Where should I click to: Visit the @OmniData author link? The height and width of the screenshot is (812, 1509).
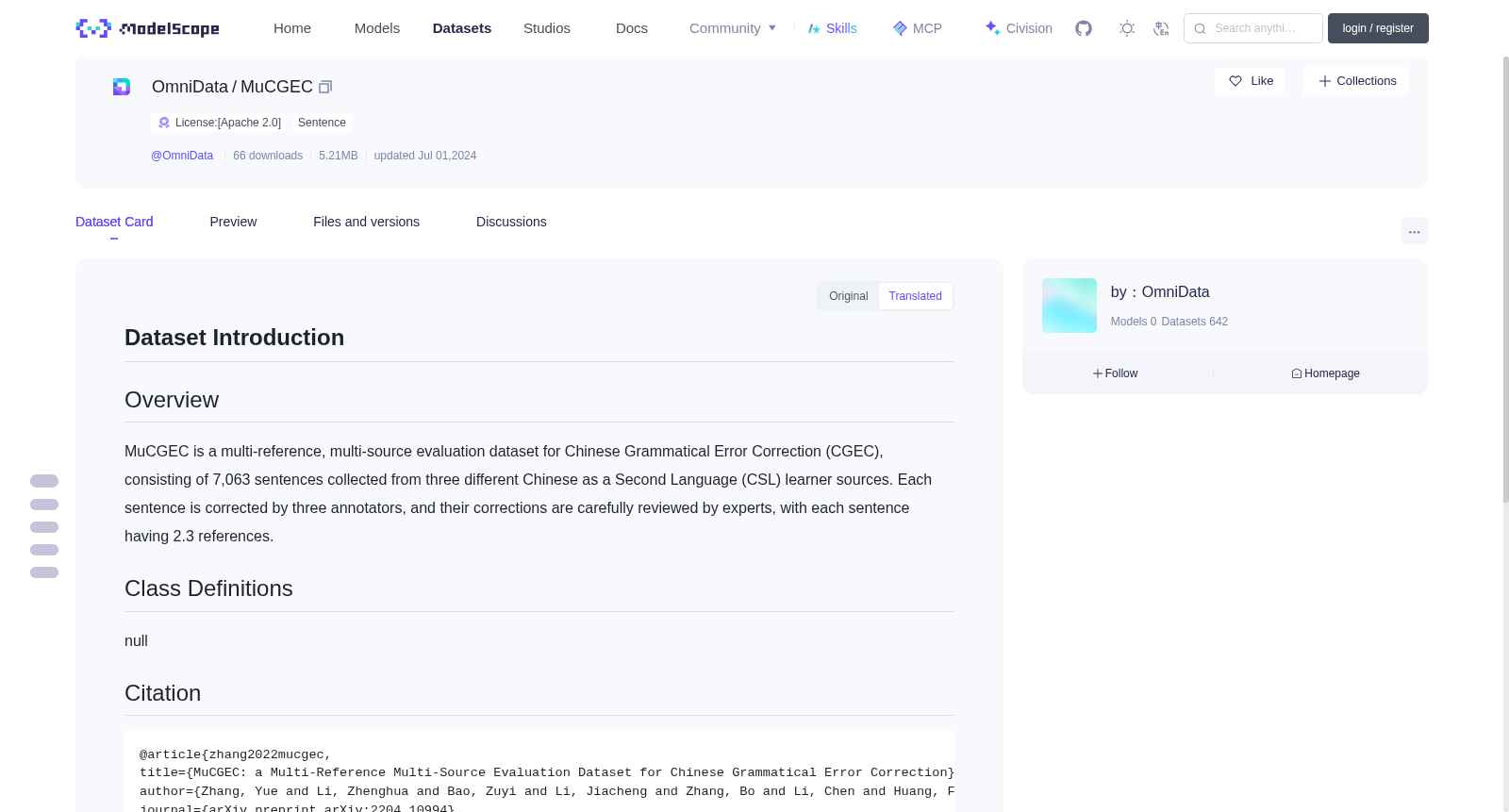[182, 156]
